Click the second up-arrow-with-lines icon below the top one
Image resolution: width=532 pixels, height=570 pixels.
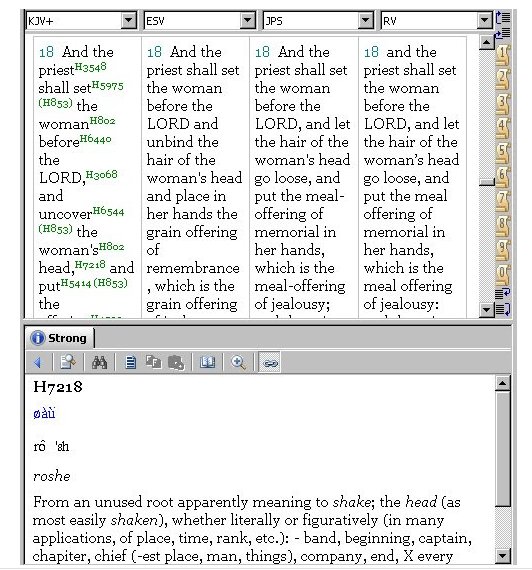pos(503,34)
